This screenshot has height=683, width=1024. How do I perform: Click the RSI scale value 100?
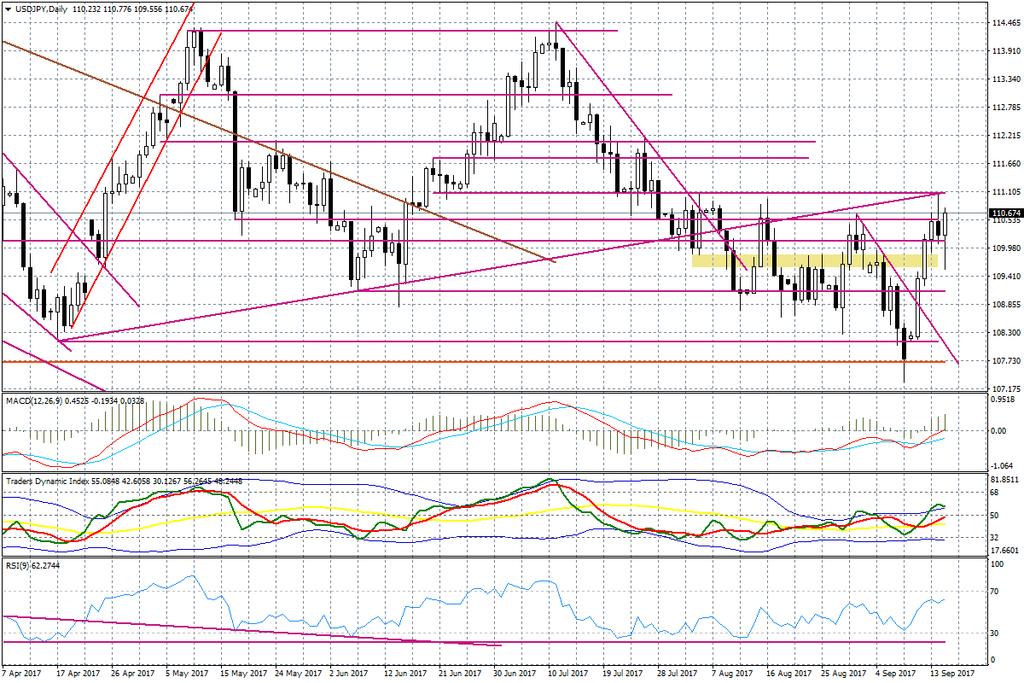pos(998,564)
